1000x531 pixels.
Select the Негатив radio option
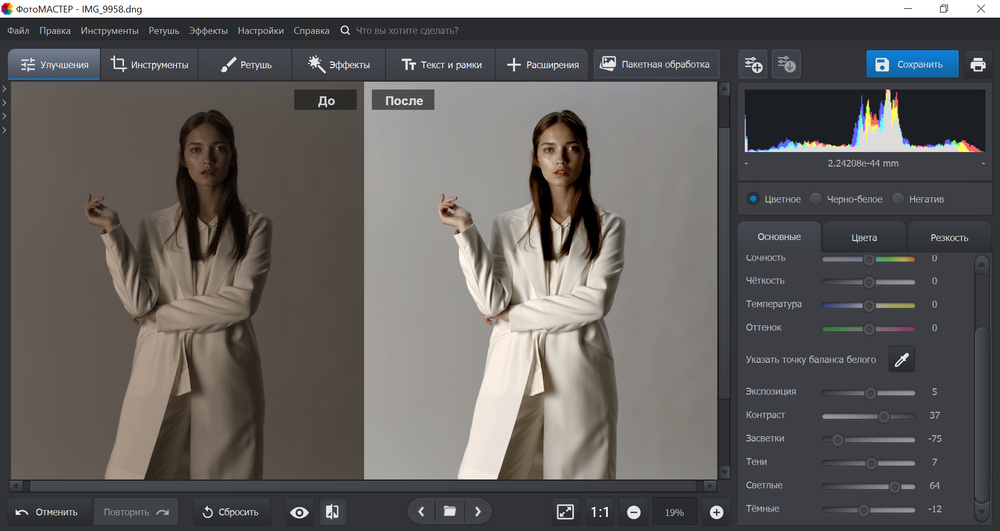[898, 199]
